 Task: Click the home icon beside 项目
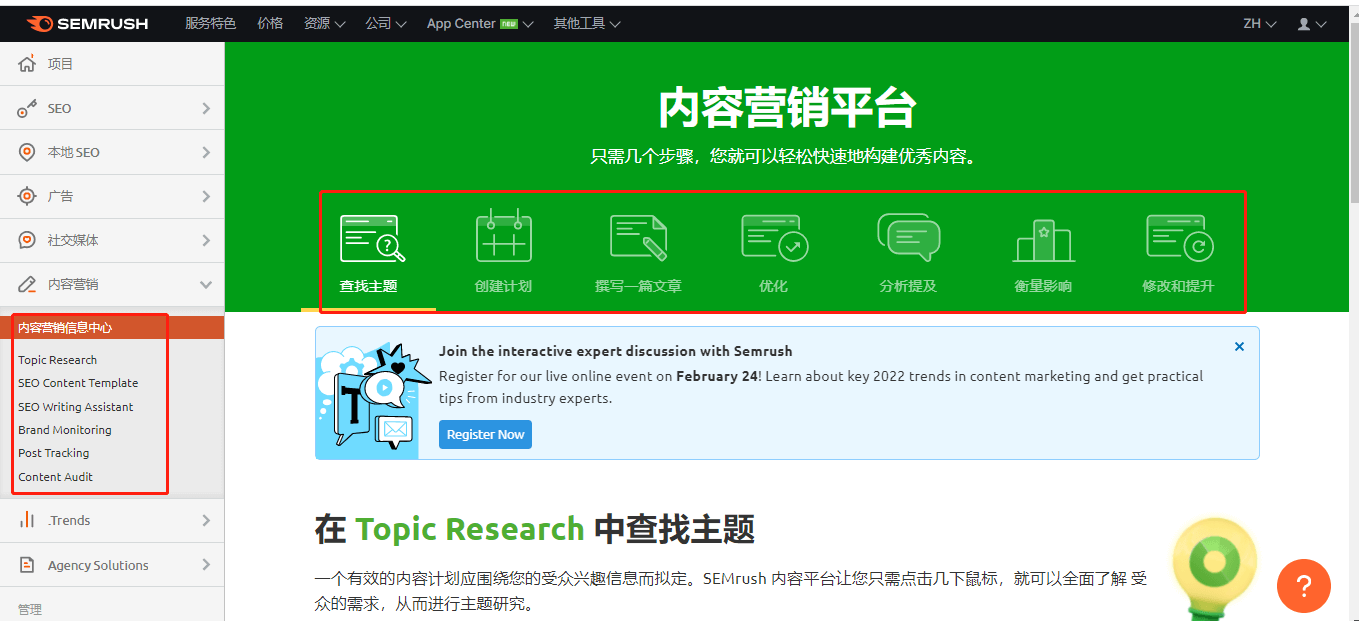click(28, 64)
